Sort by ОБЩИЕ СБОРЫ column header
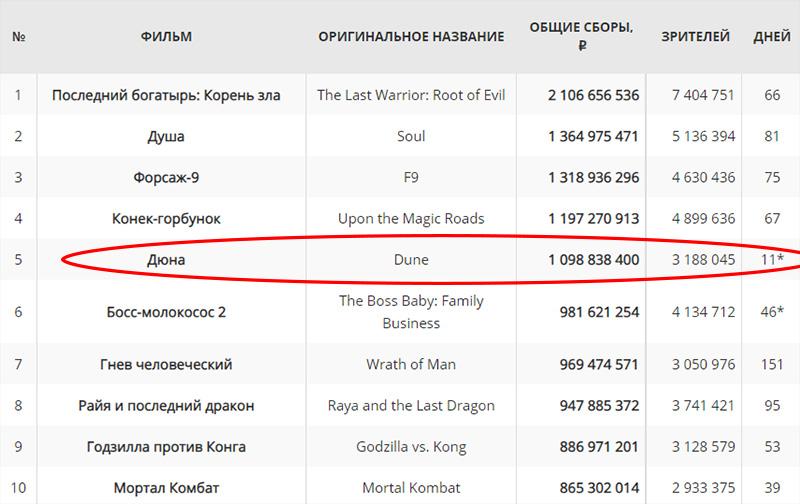Image resolution: width=800 pixels, height=504 pixels. (x=581, y=36)
